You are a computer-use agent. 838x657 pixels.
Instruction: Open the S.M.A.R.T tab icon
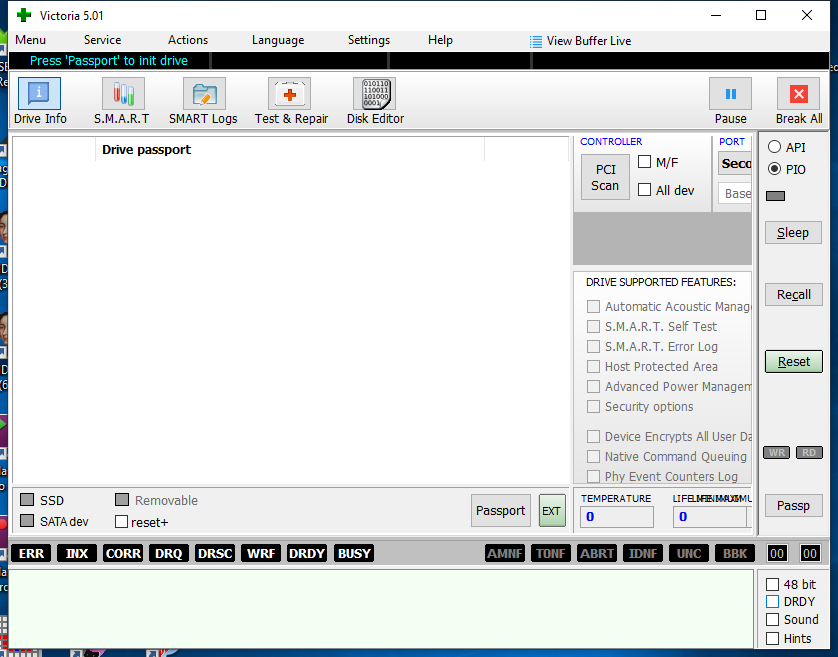[123, 94]
